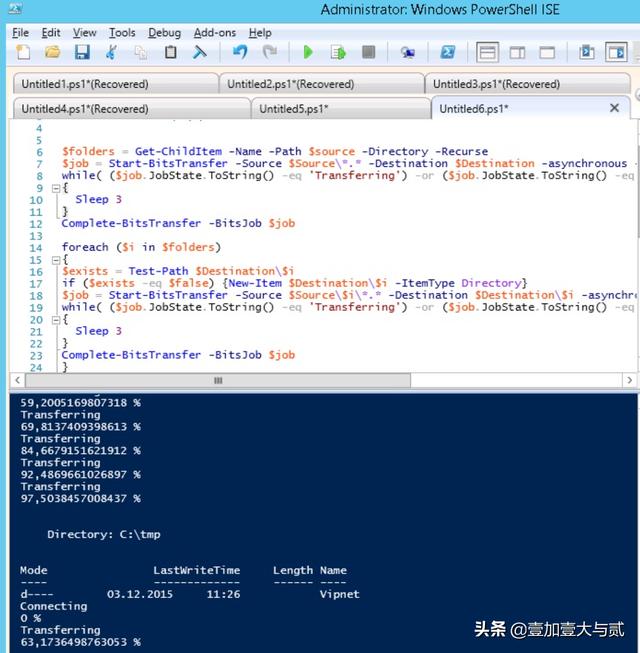Undo the last edit

click(240, 52)
